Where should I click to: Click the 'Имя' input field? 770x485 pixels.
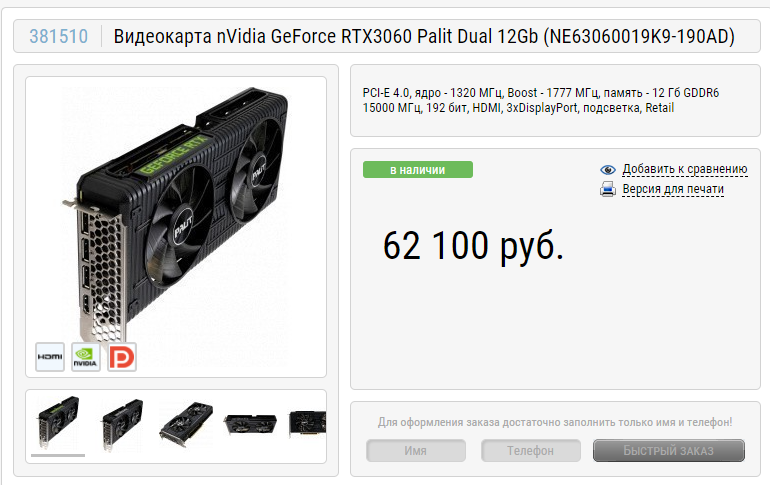(x=416, y=451)
